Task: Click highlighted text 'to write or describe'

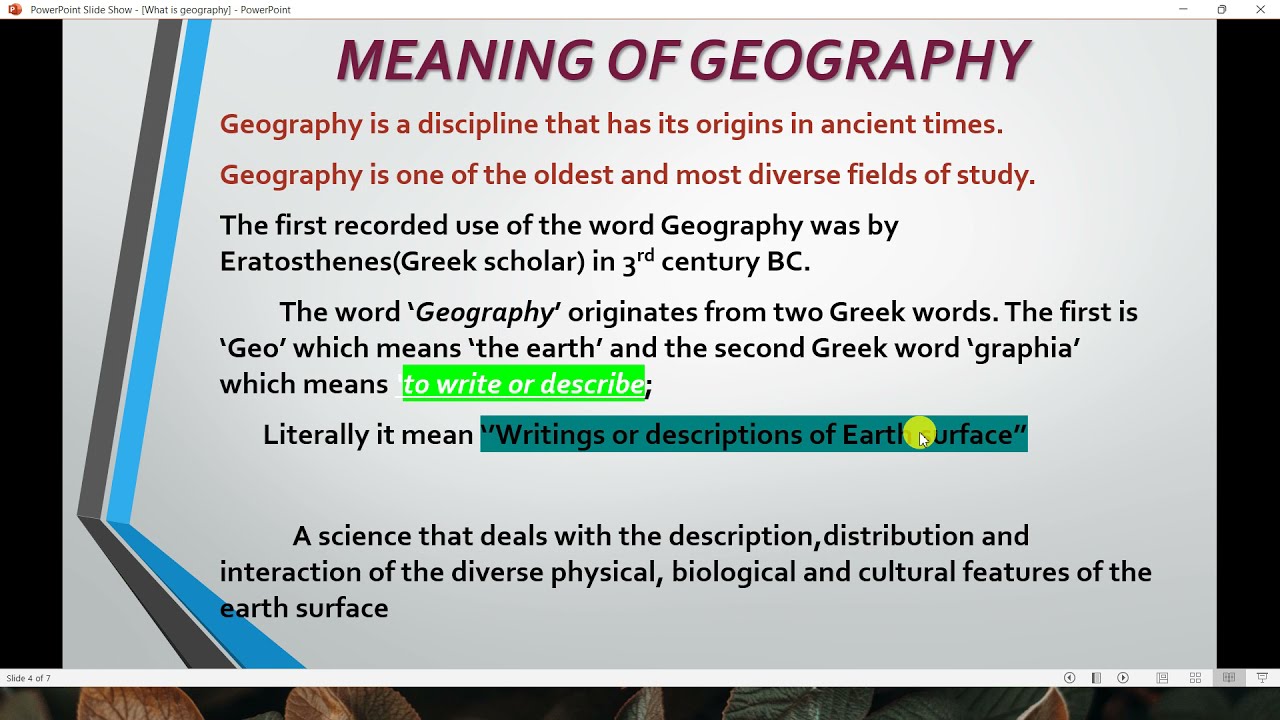Action: click(523, 384)
